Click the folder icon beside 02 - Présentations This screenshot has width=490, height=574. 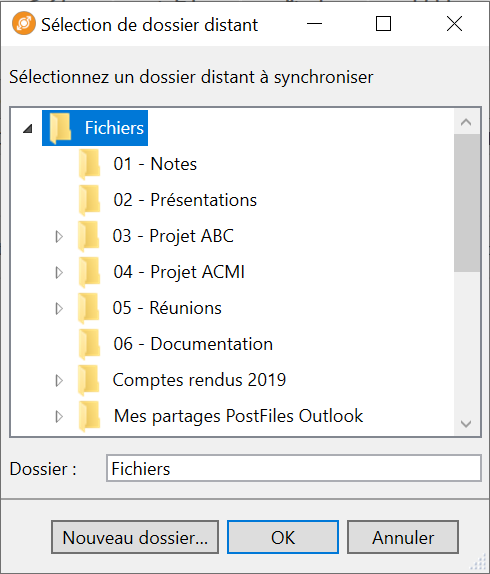click(89, 200)
